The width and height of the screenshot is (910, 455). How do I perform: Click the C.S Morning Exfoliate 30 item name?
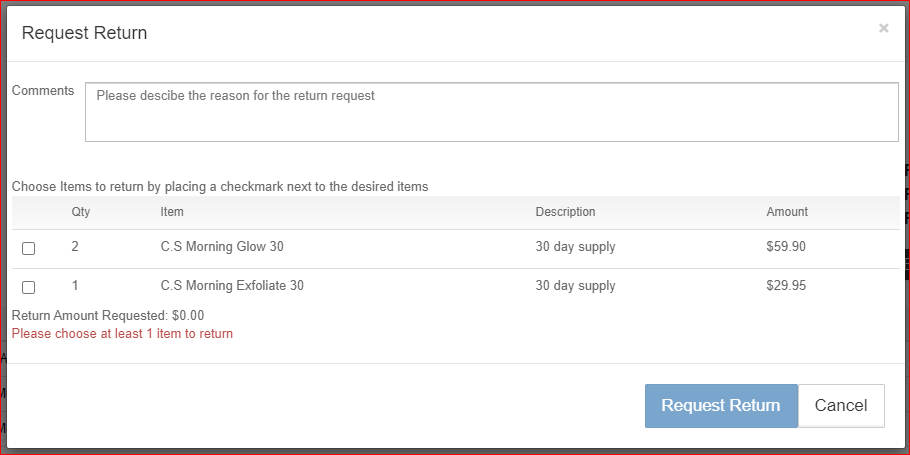232,286
